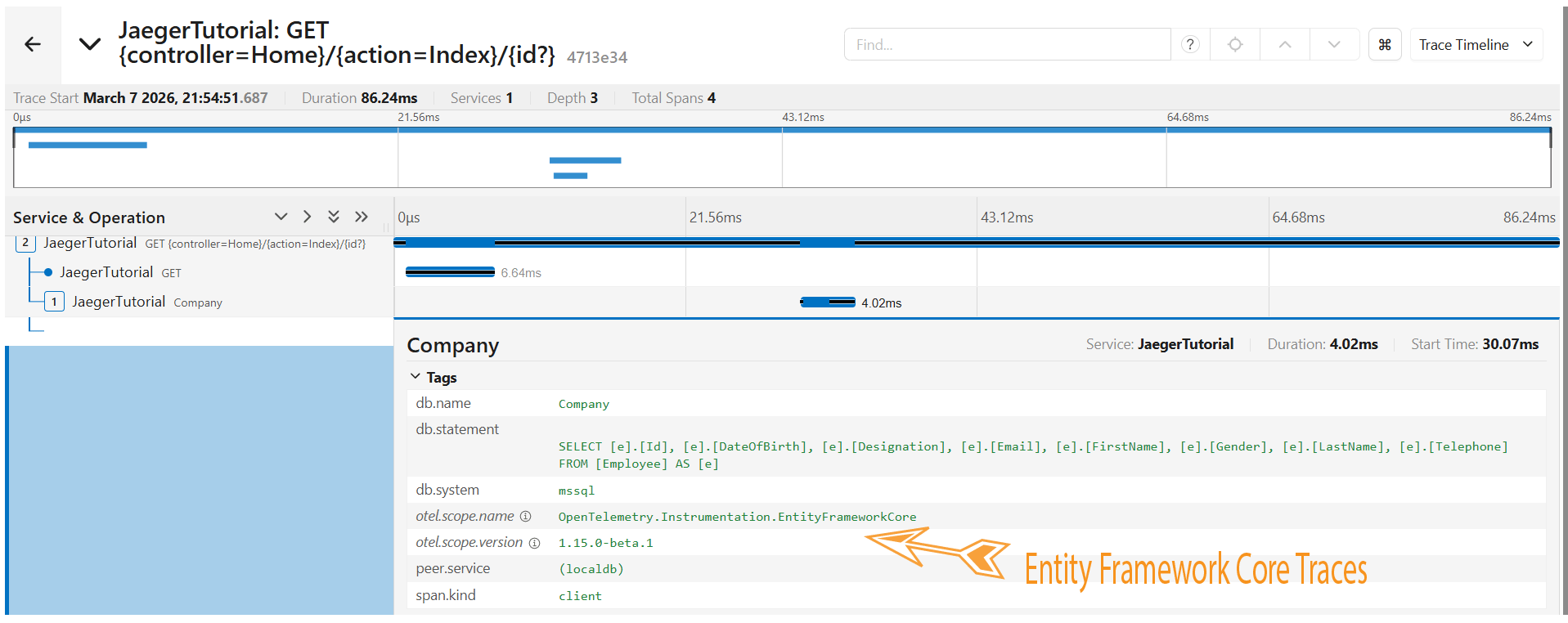The height and width of the screenshot is (623, 1568).
Task: Expand all spans double-down chevron
Action: pos(334,217)
